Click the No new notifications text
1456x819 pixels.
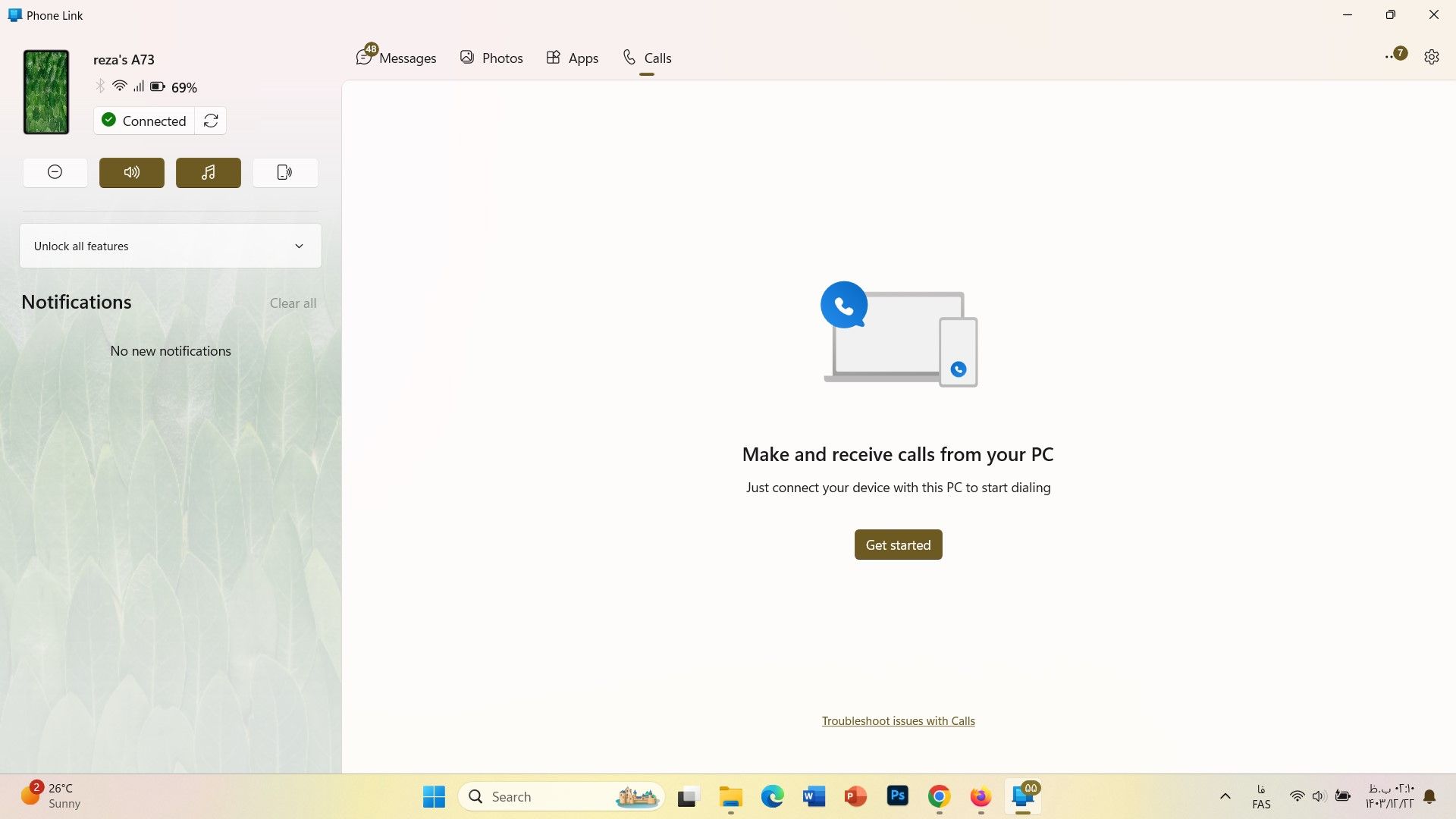(171, 351)
